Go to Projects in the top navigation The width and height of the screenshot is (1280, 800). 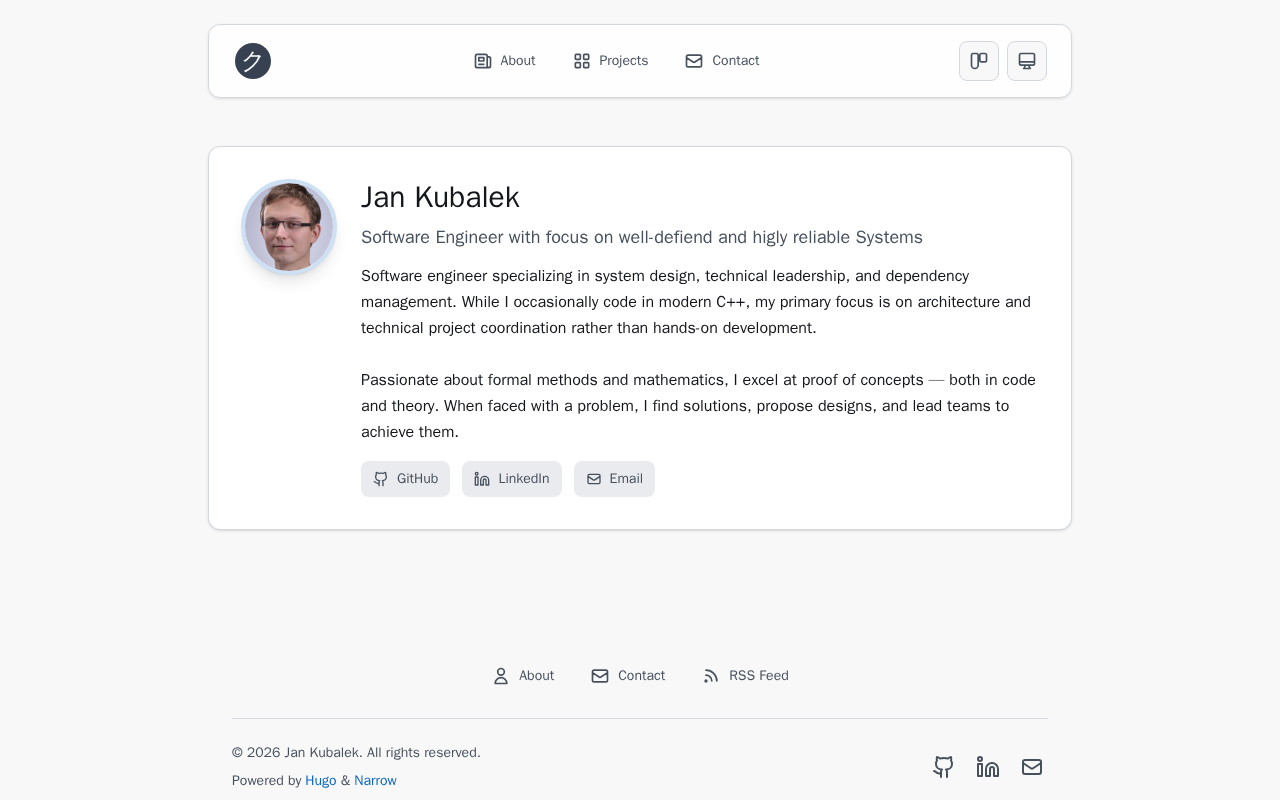click(611, 61)
